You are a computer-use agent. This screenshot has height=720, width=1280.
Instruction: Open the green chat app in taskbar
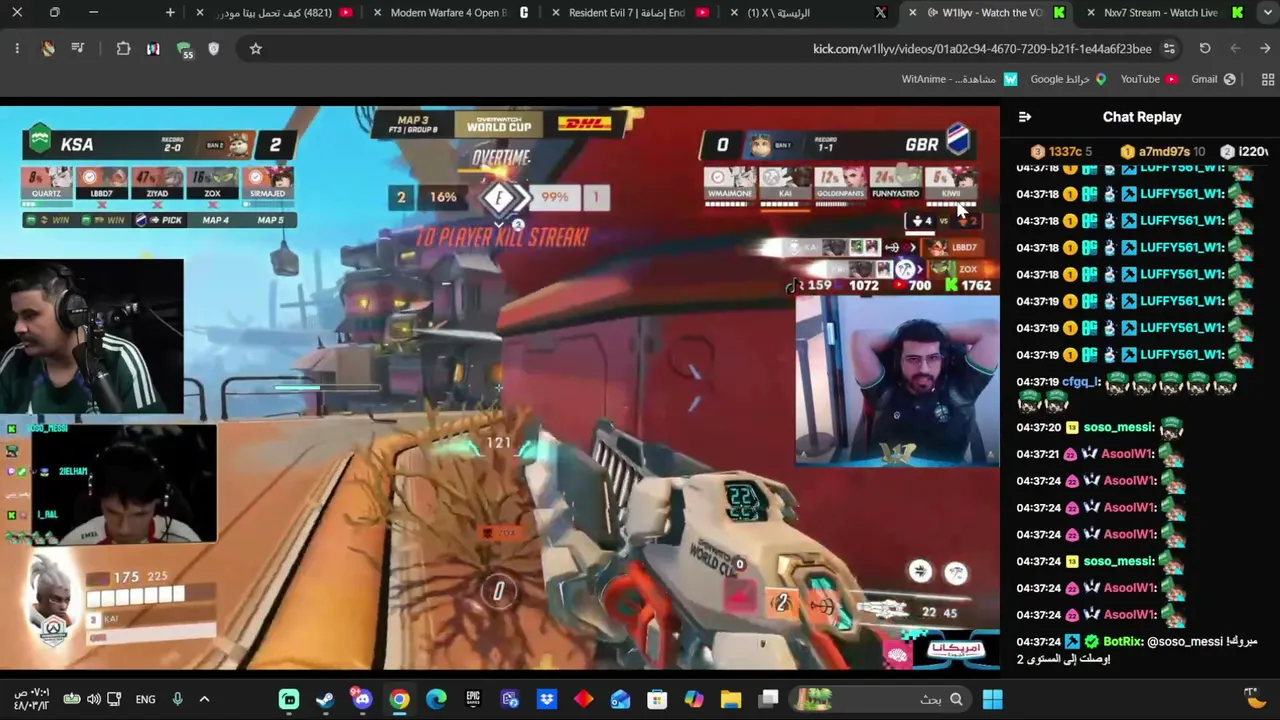pos(289,699)
